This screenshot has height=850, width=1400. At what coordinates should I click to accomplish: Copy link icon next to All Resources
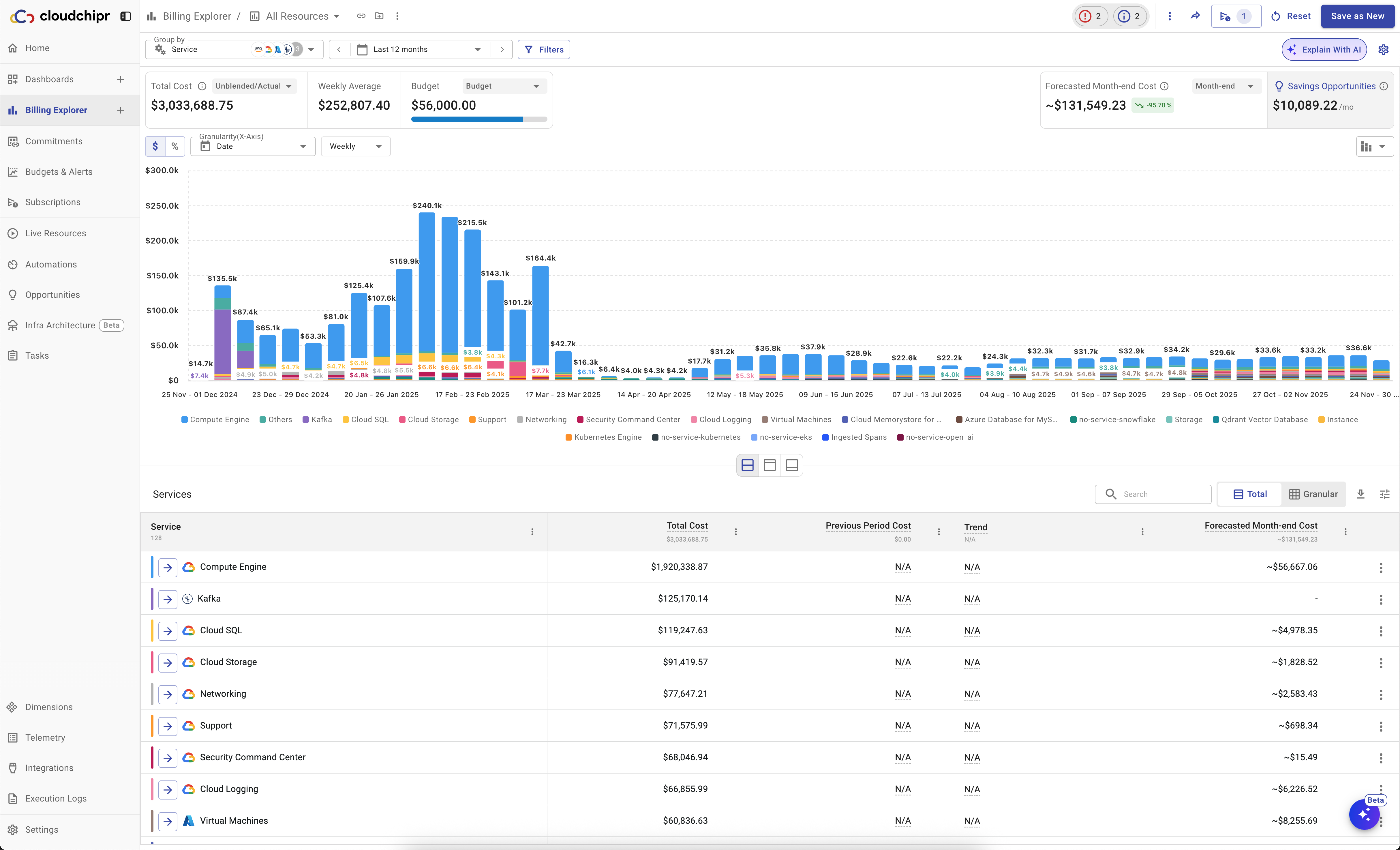361,16
